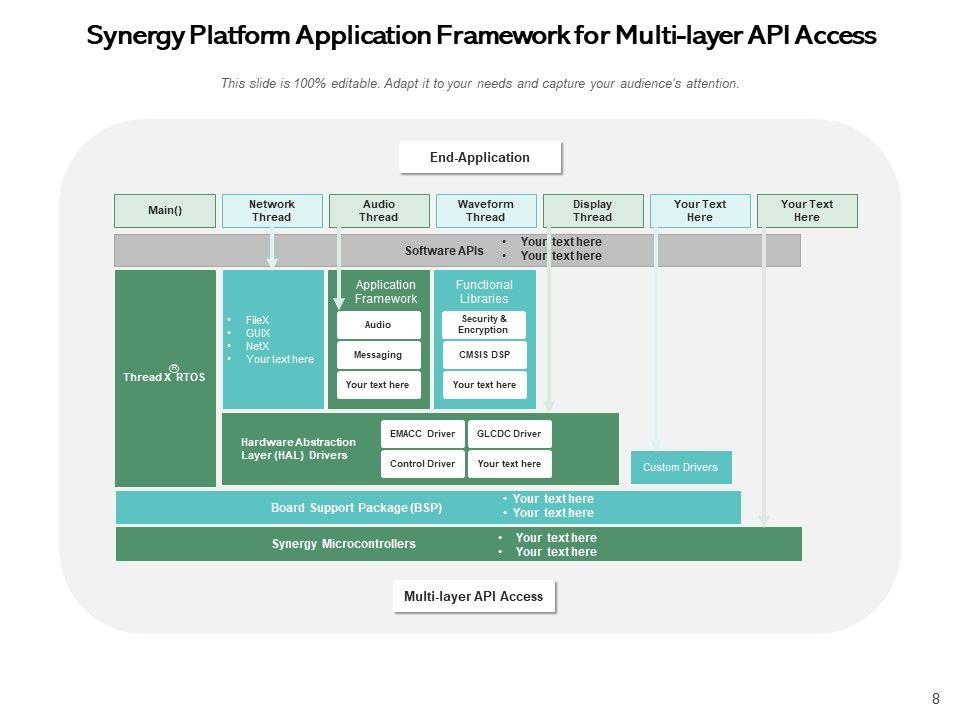The width and height of the screenshot is (960, 720).
Task: Click the Audio Thread box
Action: [x=379, y=211]
